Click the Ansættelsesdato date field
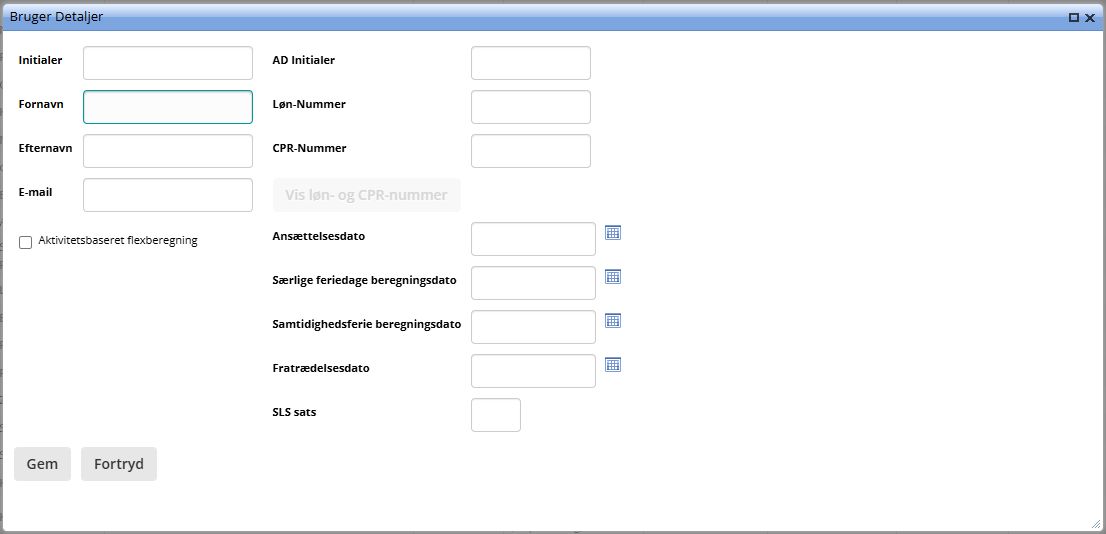Screen dimensions: 1106x534 [x=533, y=239]
